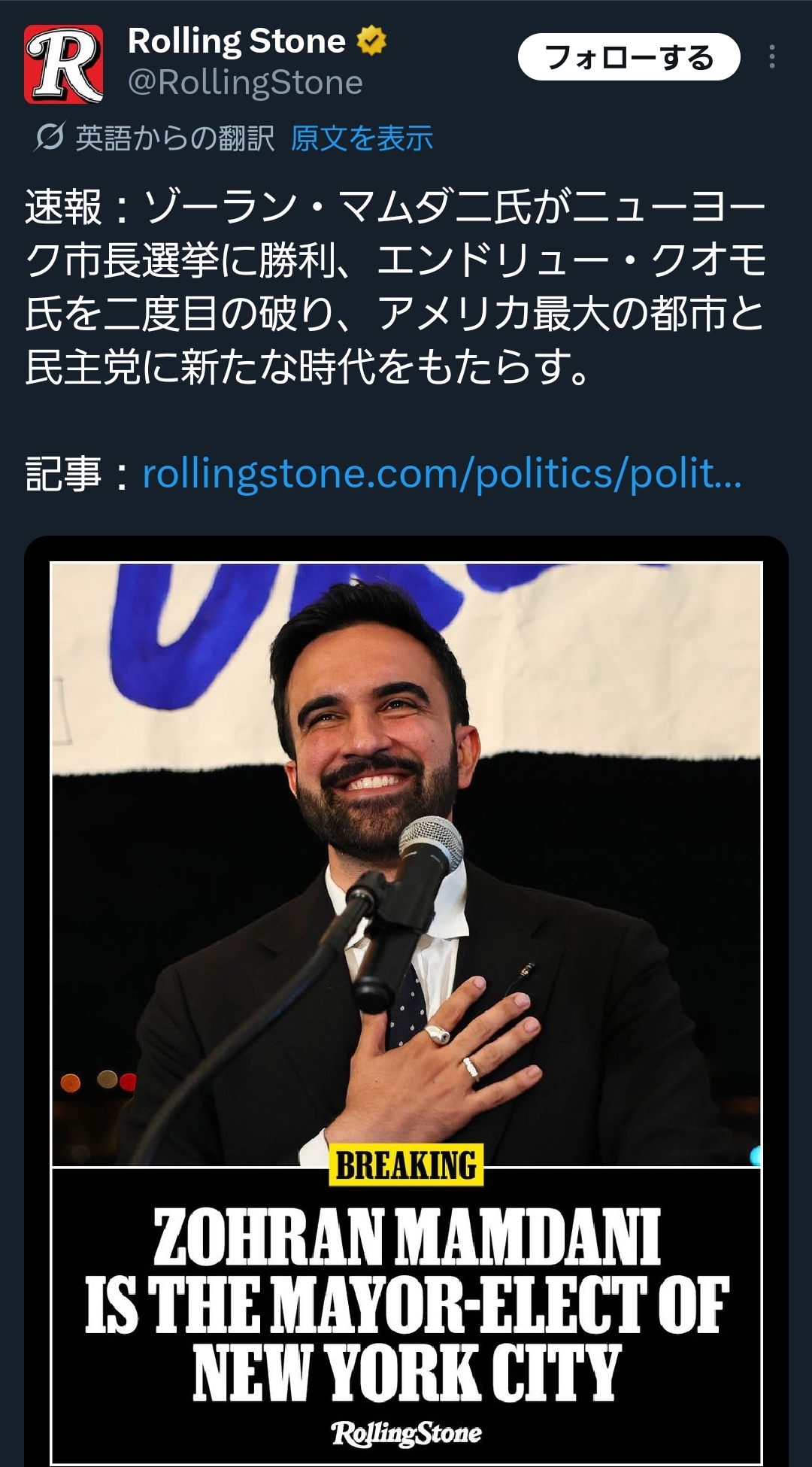This screenshot has height=1467, width=812.
Task: Tap the translated tweet text starting 速報
Action: tap(395, 287)
